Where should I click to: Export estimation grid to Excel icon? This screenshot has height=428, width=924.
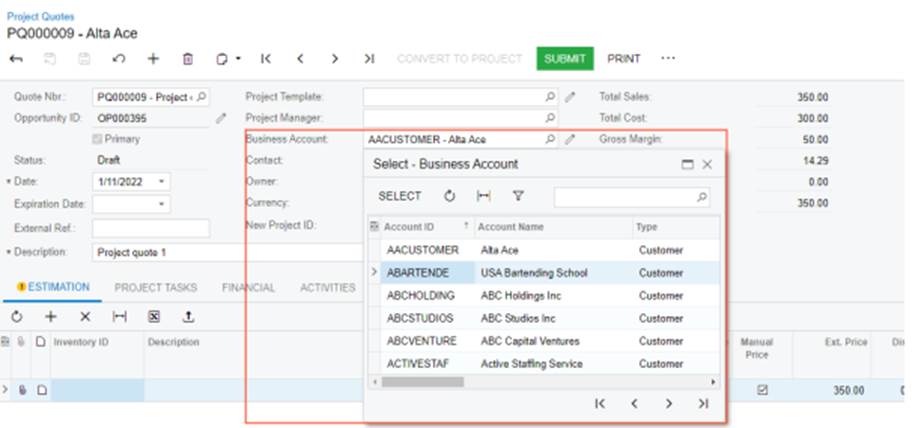[x=154, y=316]
